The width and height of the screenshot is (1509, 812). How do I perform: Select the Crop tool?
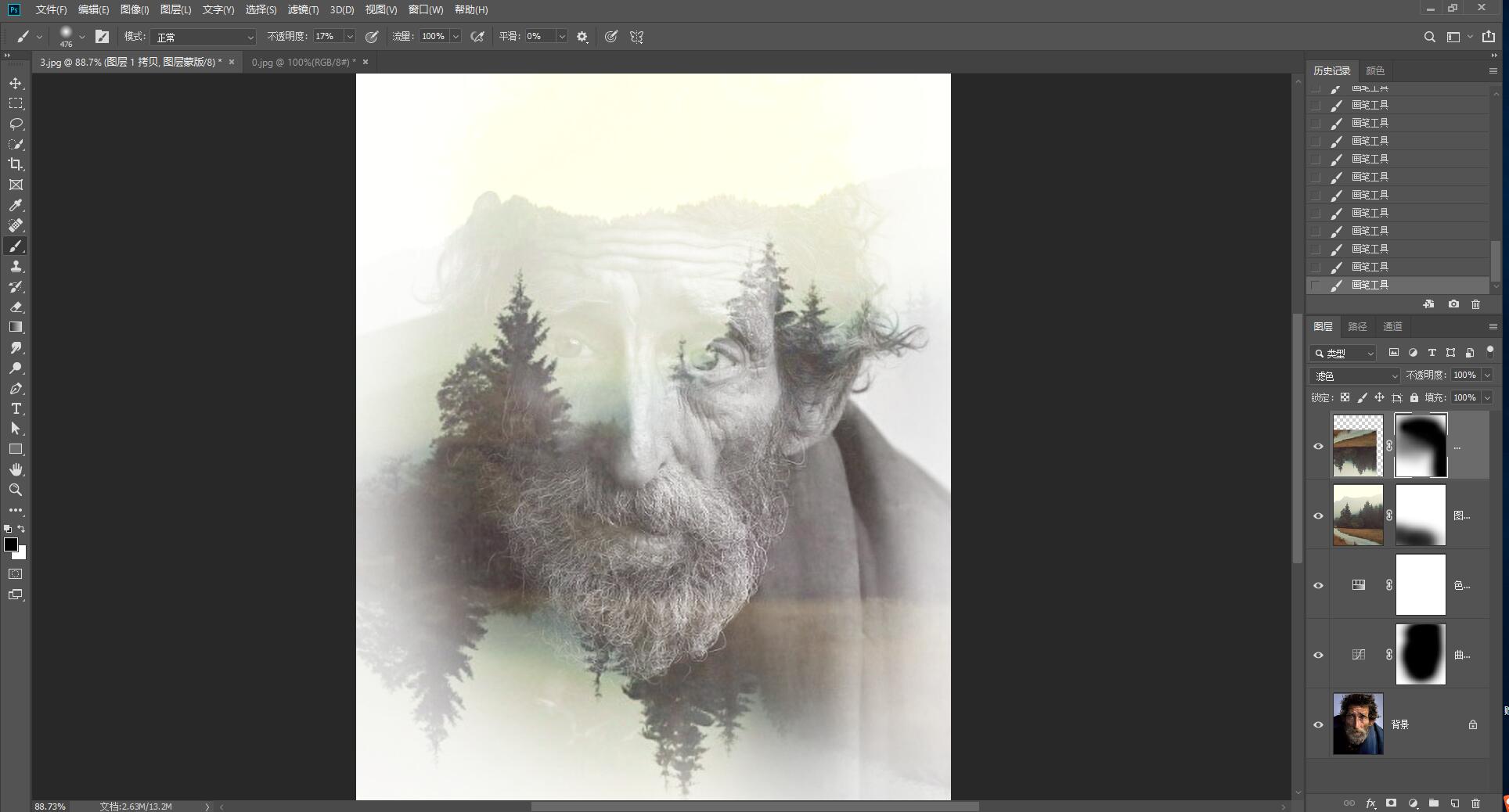(16, 164)
